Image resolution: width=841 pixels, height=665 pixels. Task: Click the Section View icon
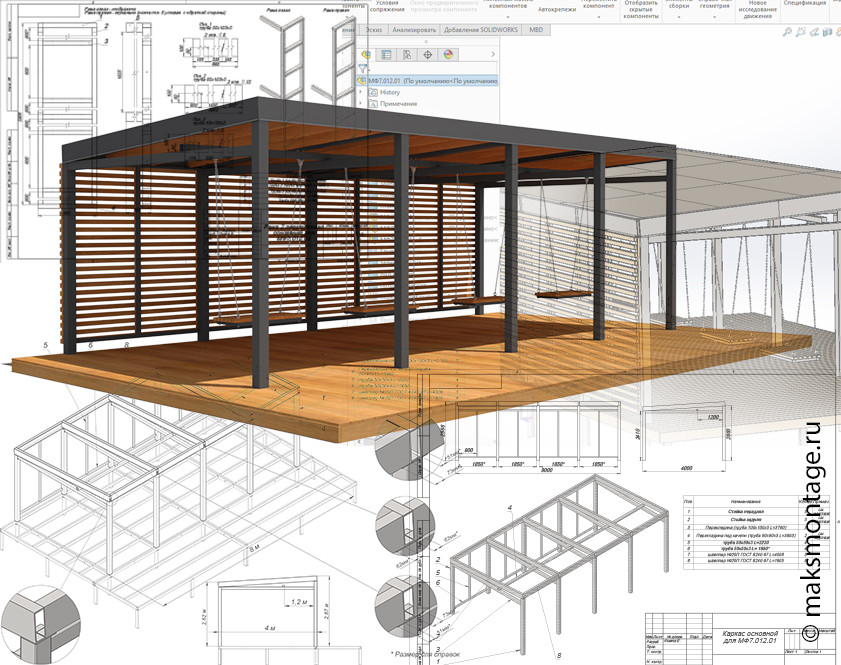[829, 32]
